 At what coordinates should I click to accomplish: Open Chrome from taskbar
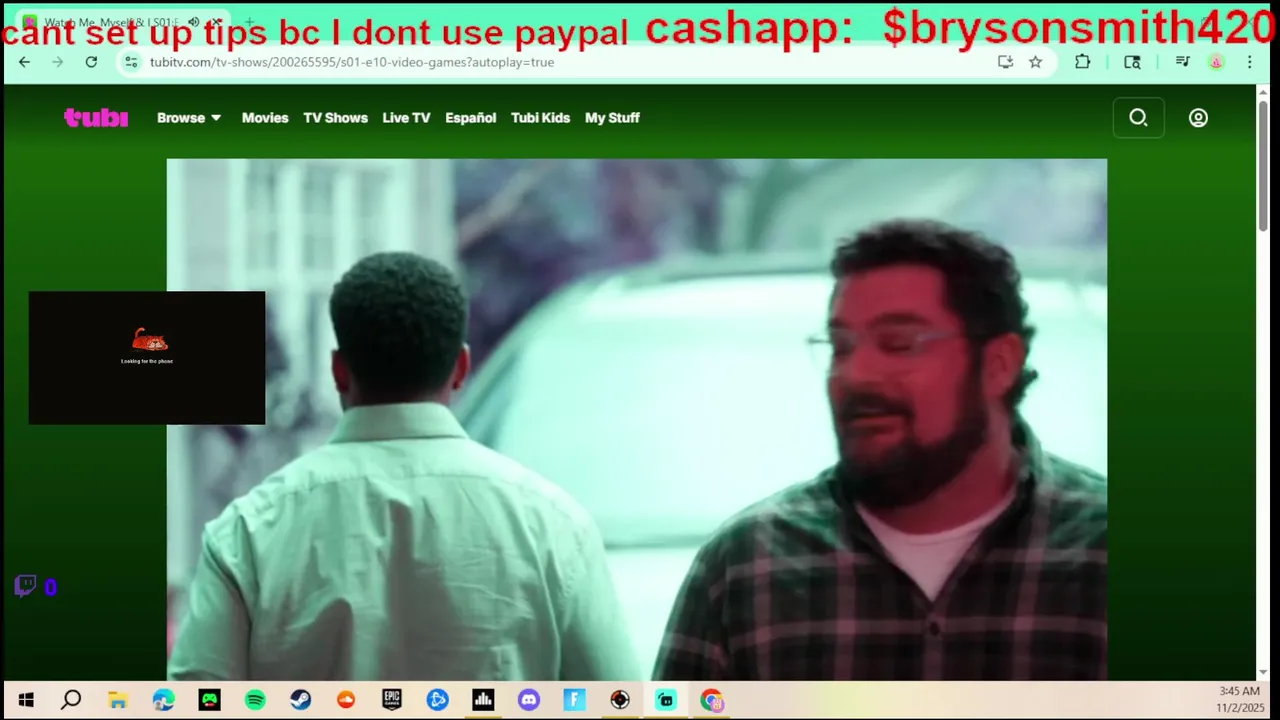[x=712, y=700]
